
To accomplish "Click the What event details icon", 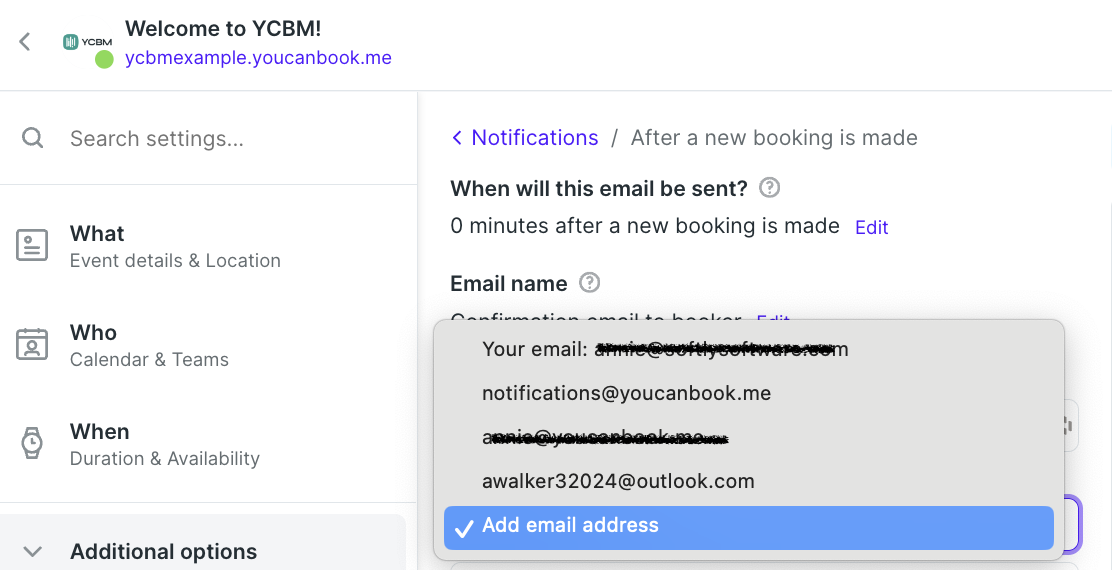I will coord(32,245).
